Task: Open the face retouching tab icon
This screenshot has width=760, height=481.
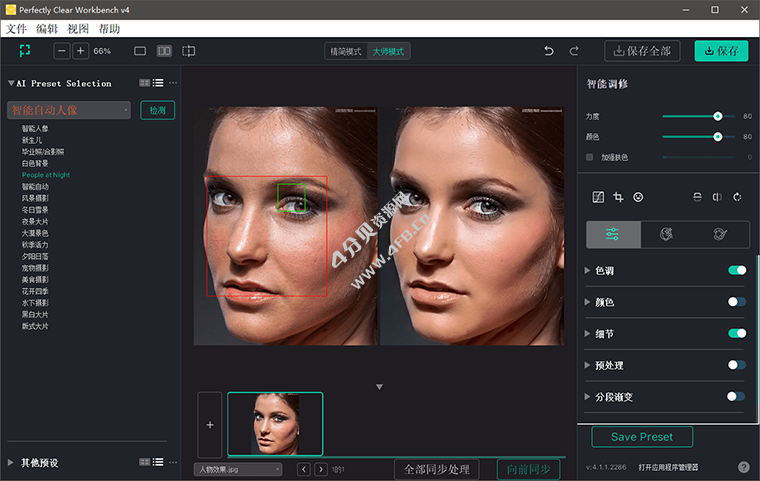Action: click(x=668, y=234)
